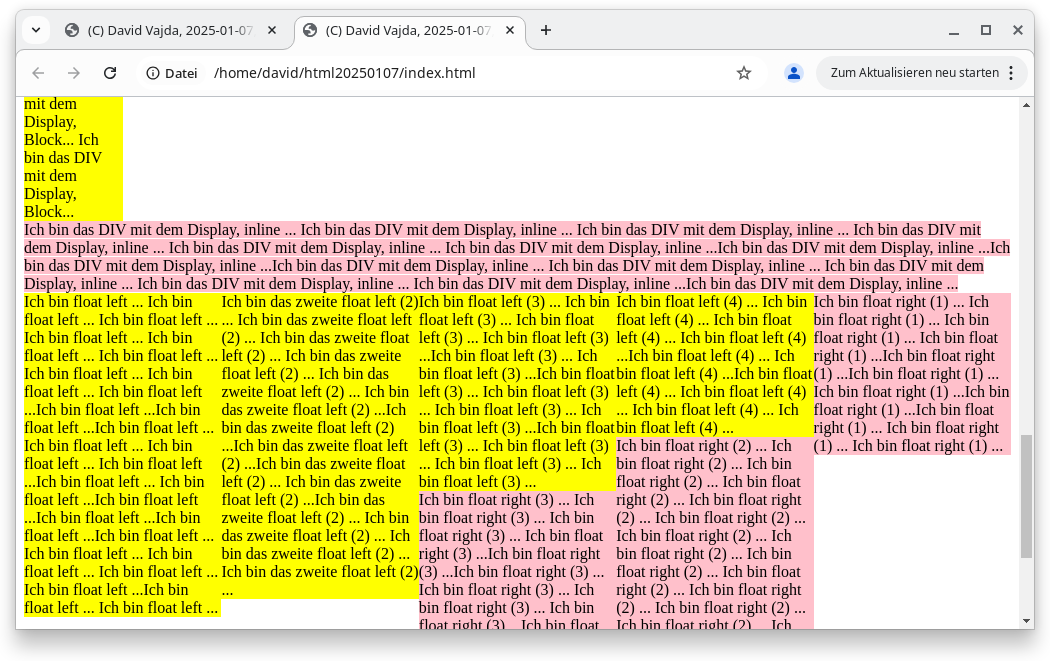
Task: Close the active index.html tab
Action: point(510,30)
